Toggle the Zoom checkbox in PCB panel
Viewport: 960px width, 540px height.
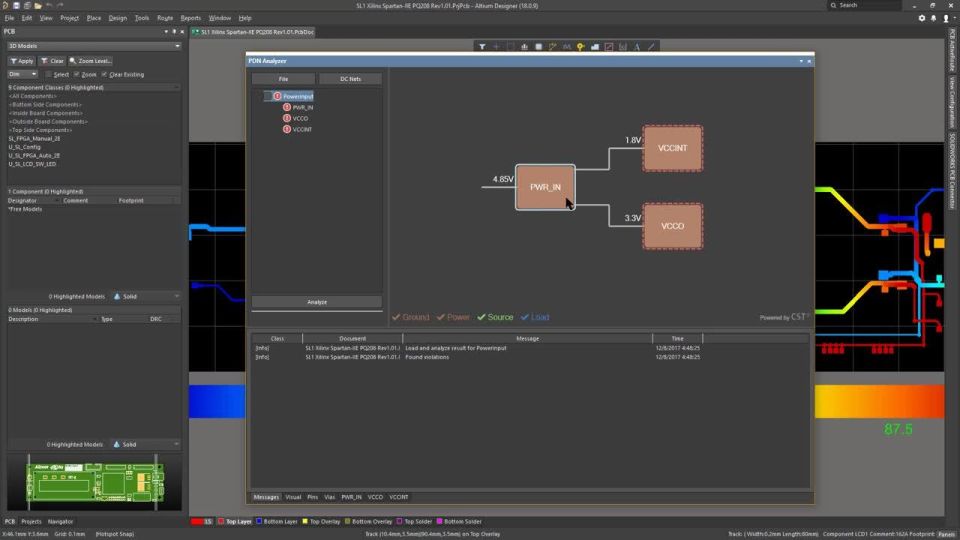77,75
